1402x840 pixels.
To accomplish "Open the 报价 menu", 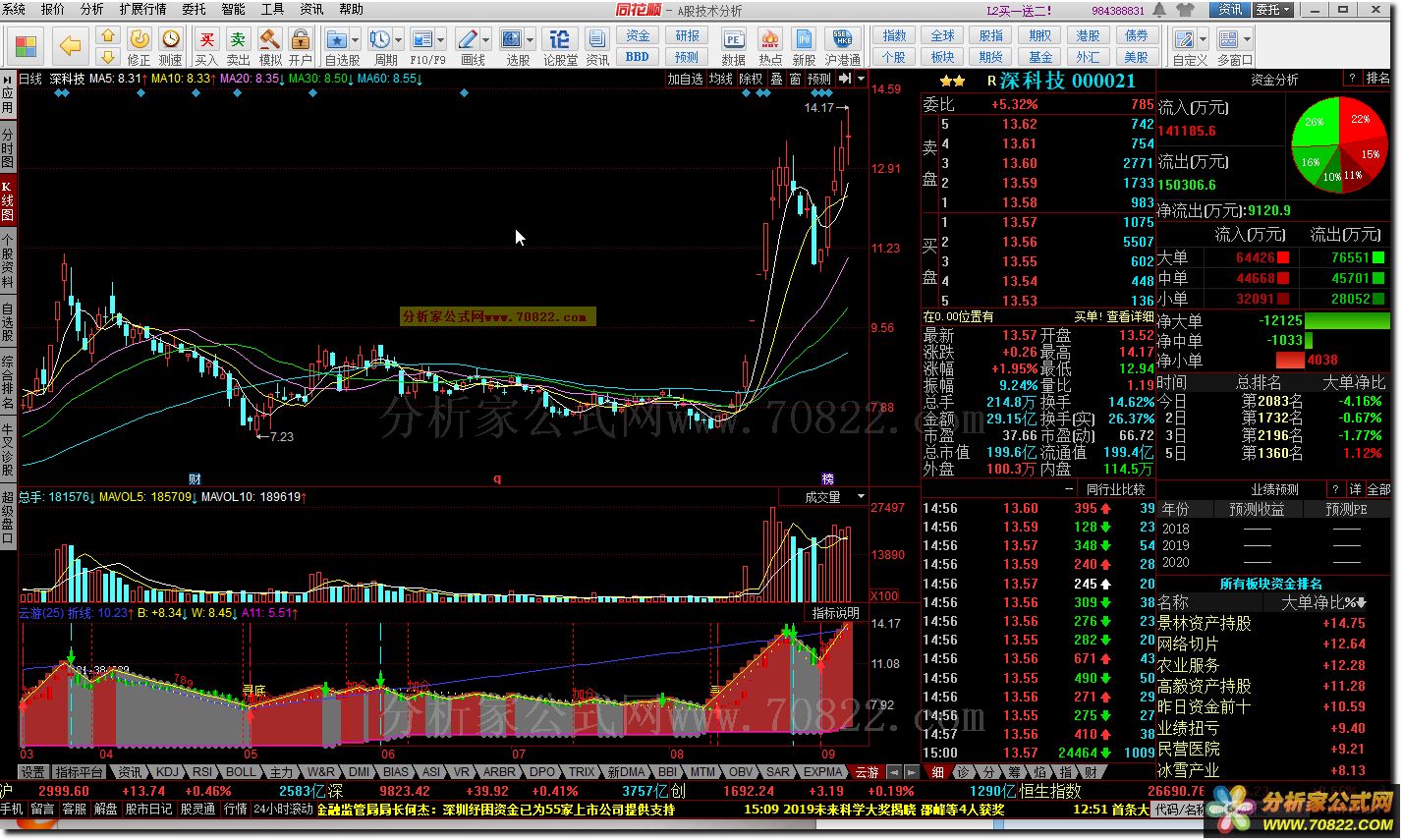I will pyautogui.click(x=53, y=9).
